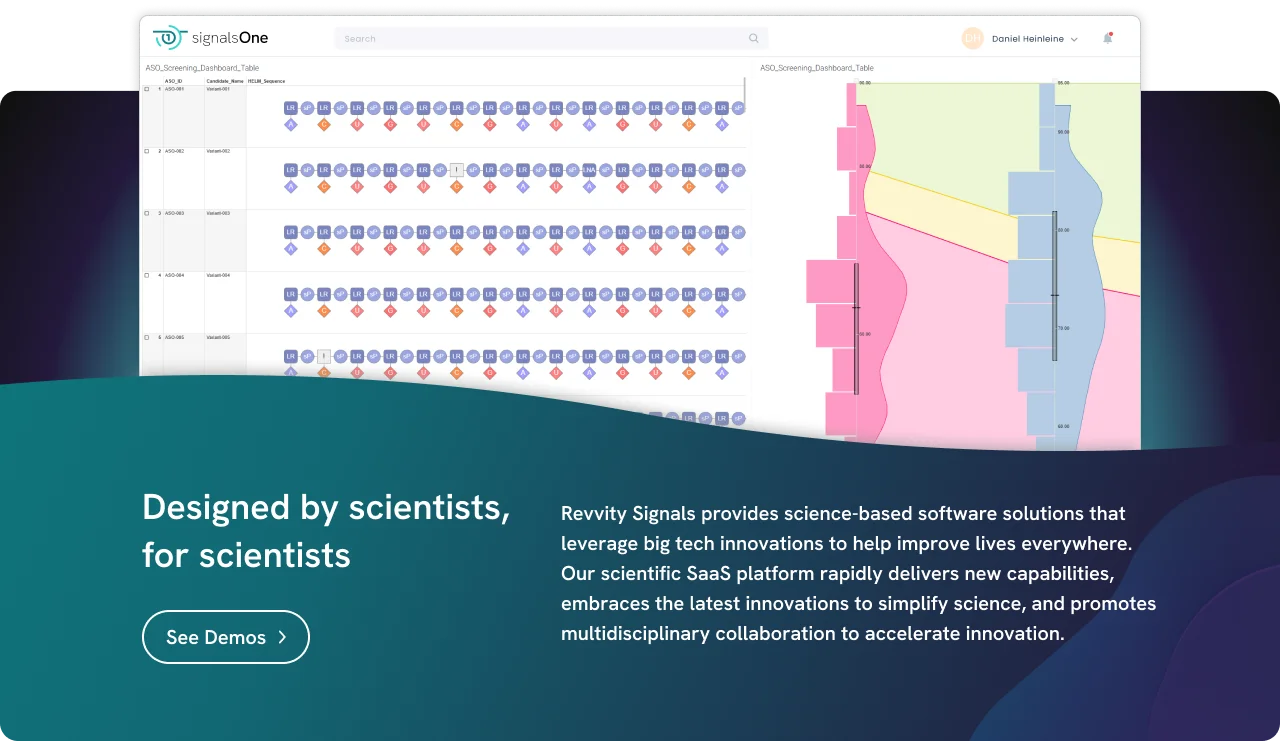Screen dimensions: 1280x741
Task: Click leftmost A base diamond in ASO-001 sequence
Action: 290,125
